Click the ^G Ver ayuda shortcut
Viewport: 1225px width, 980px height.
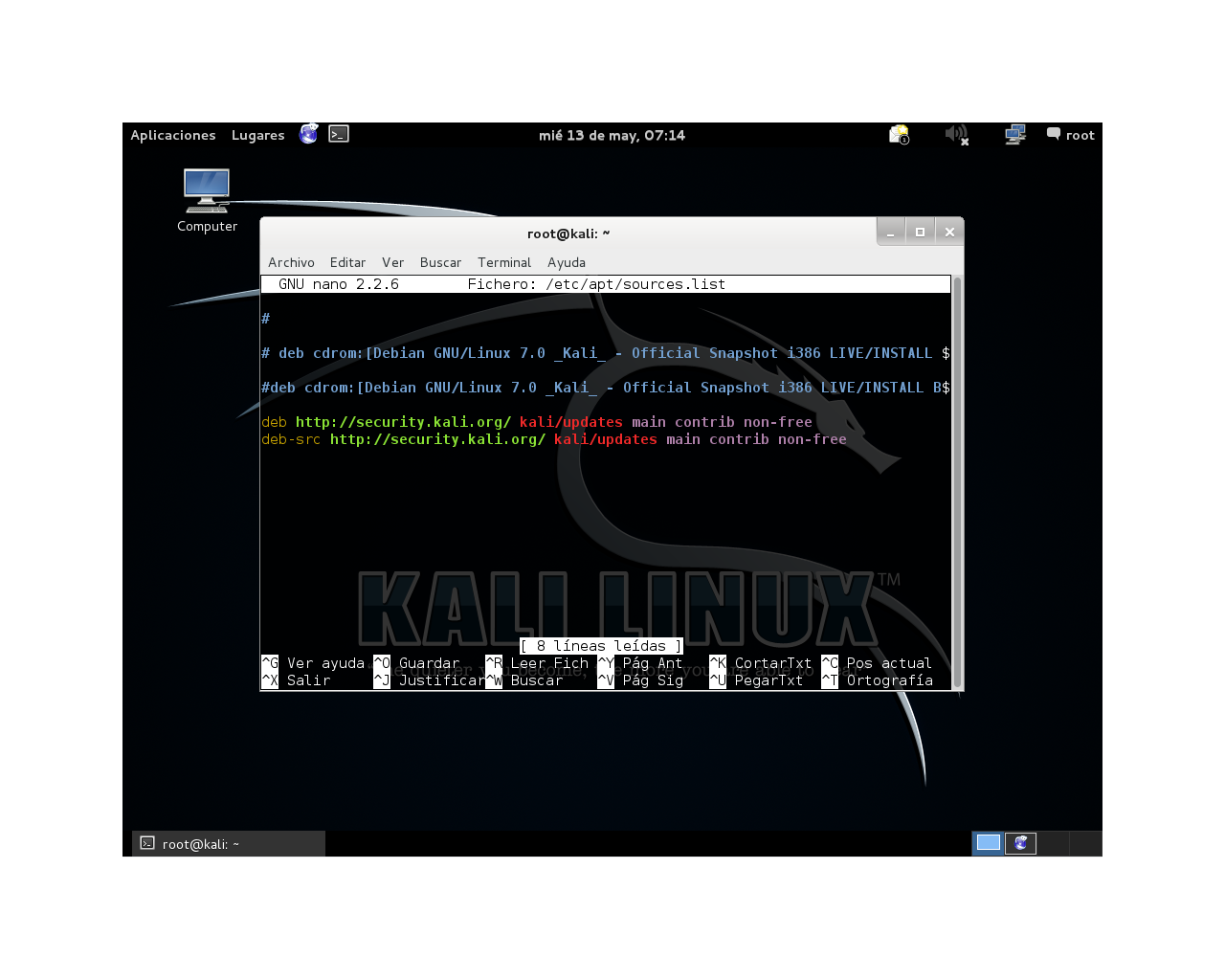[x=313, y=663]
